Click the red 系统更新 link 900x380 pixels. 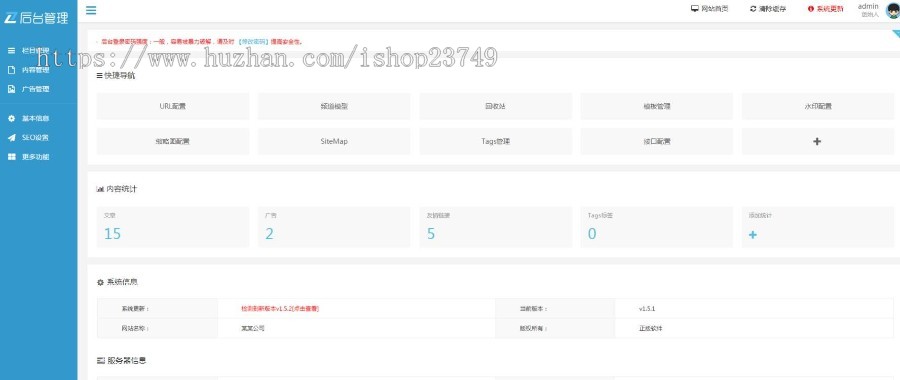coord(825,9)
